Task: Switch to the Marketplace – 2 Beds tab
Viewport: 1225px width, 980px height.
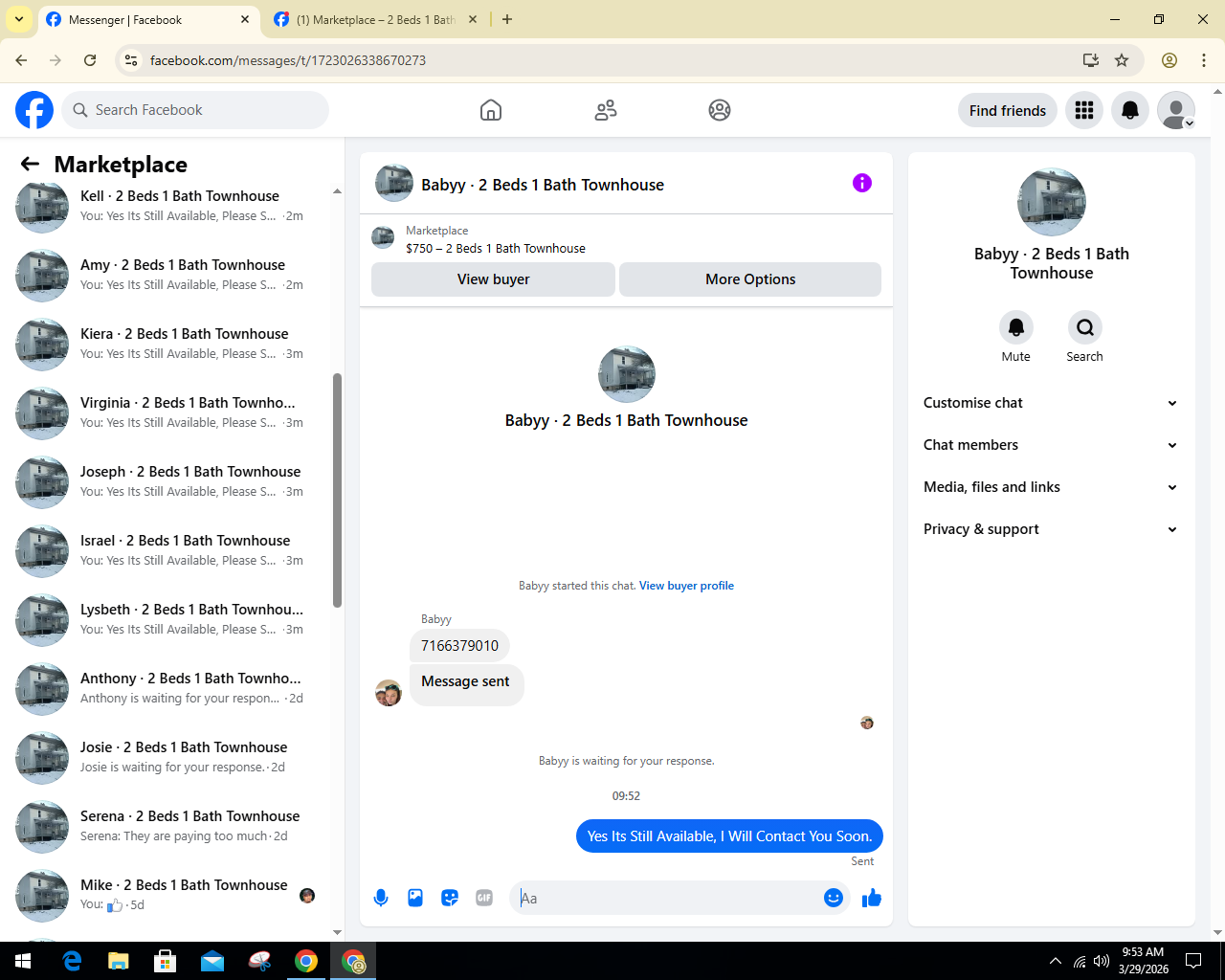Action: [375, 20]
